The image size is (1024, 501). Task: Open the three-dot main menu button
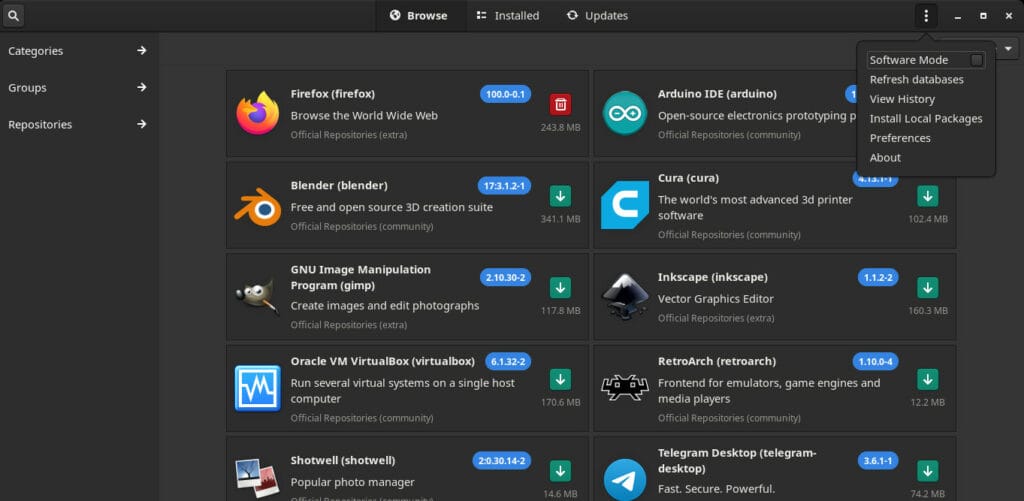click(x=926, y=16)
